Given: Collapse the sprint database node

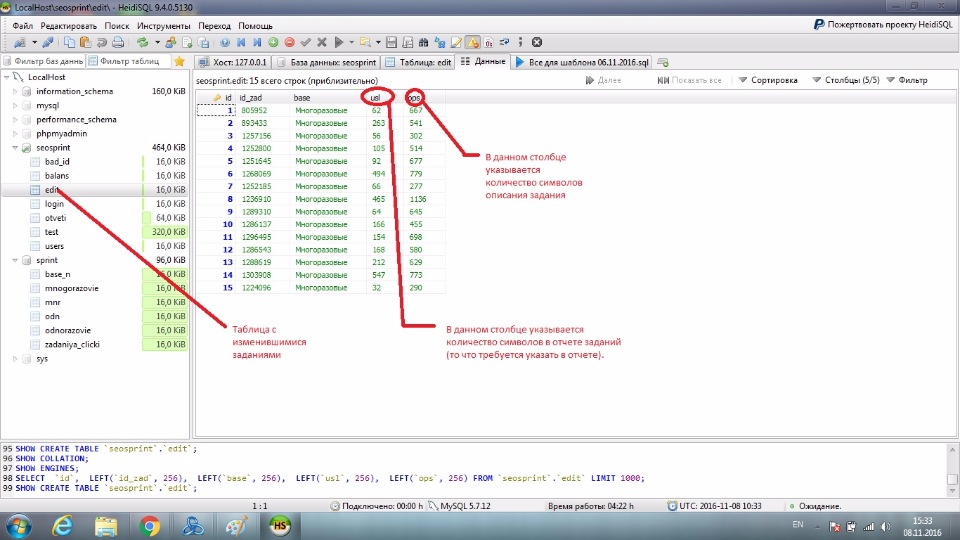Looking at the screenshot, I should tap(15, 260).
